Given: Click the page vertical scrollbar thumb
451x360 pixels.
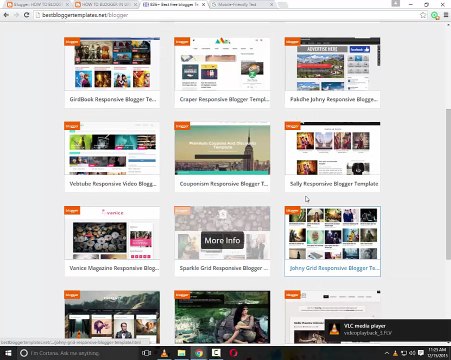Looking at the screenshot, I should click(x=448, y=183).
